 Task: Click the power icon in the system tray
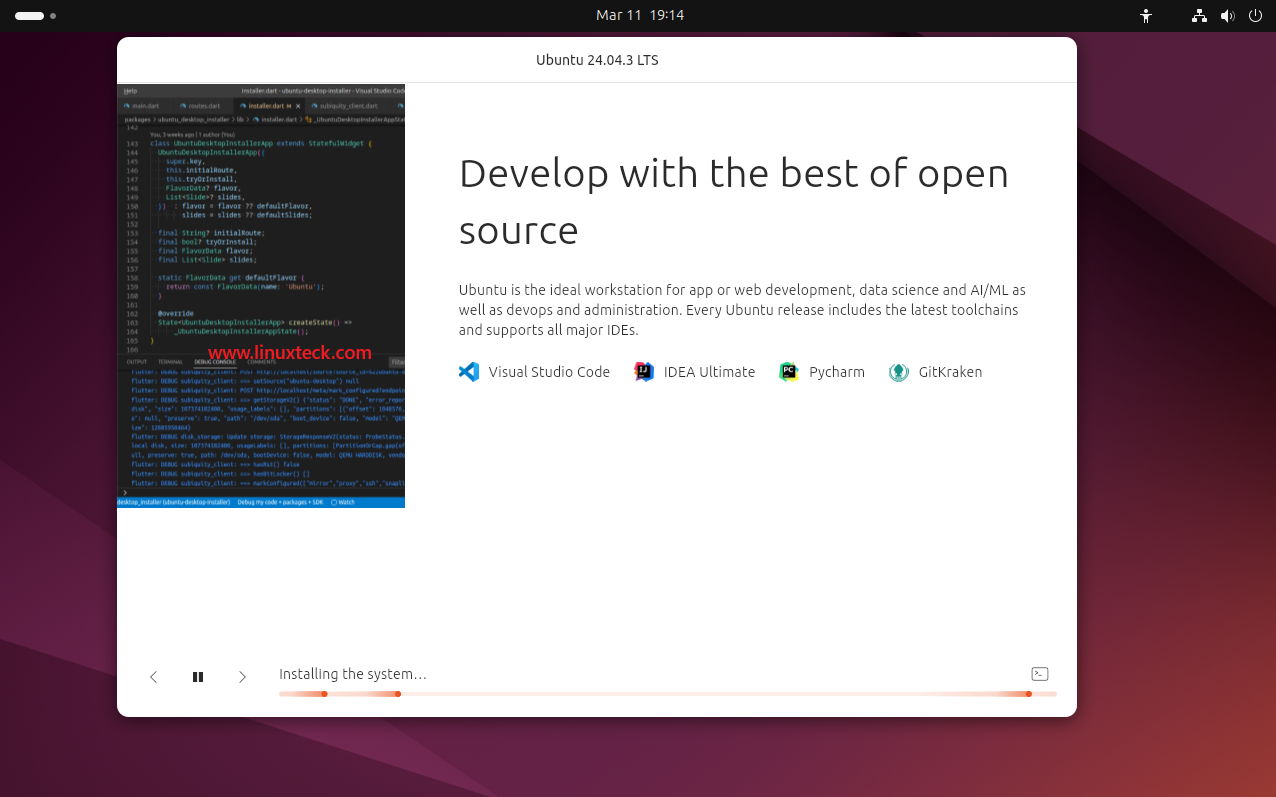(1255, 15)
